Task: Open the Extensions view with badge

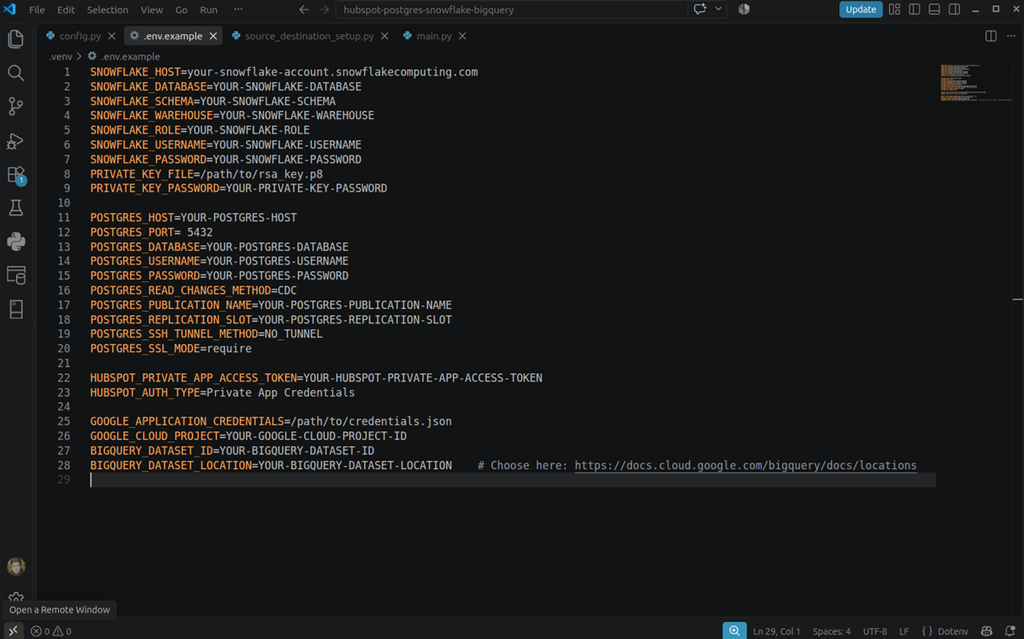Action: [x=16, y=174]
